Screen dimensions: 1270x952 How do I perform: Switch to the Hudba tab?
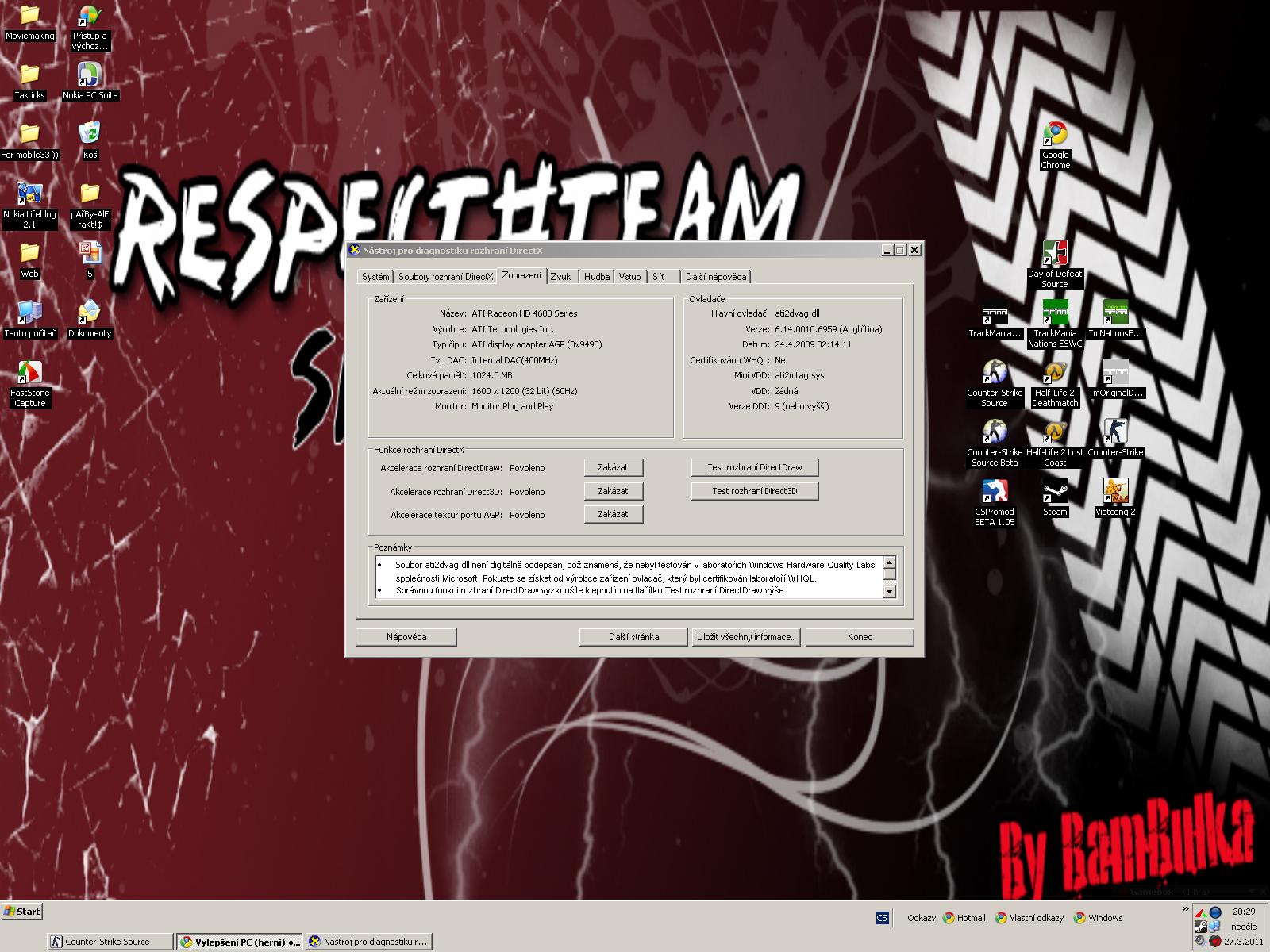(597, 277)
